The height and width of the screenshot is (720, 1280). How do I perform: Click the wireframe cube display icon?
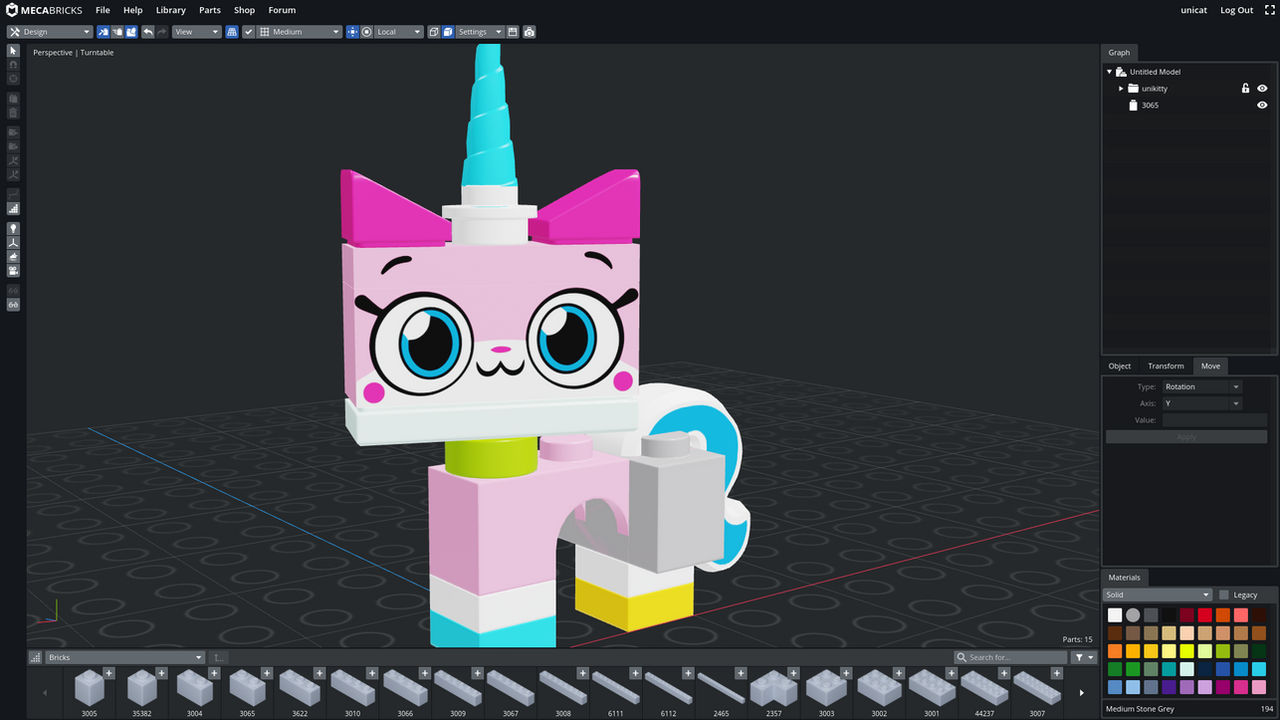point(434,32)
